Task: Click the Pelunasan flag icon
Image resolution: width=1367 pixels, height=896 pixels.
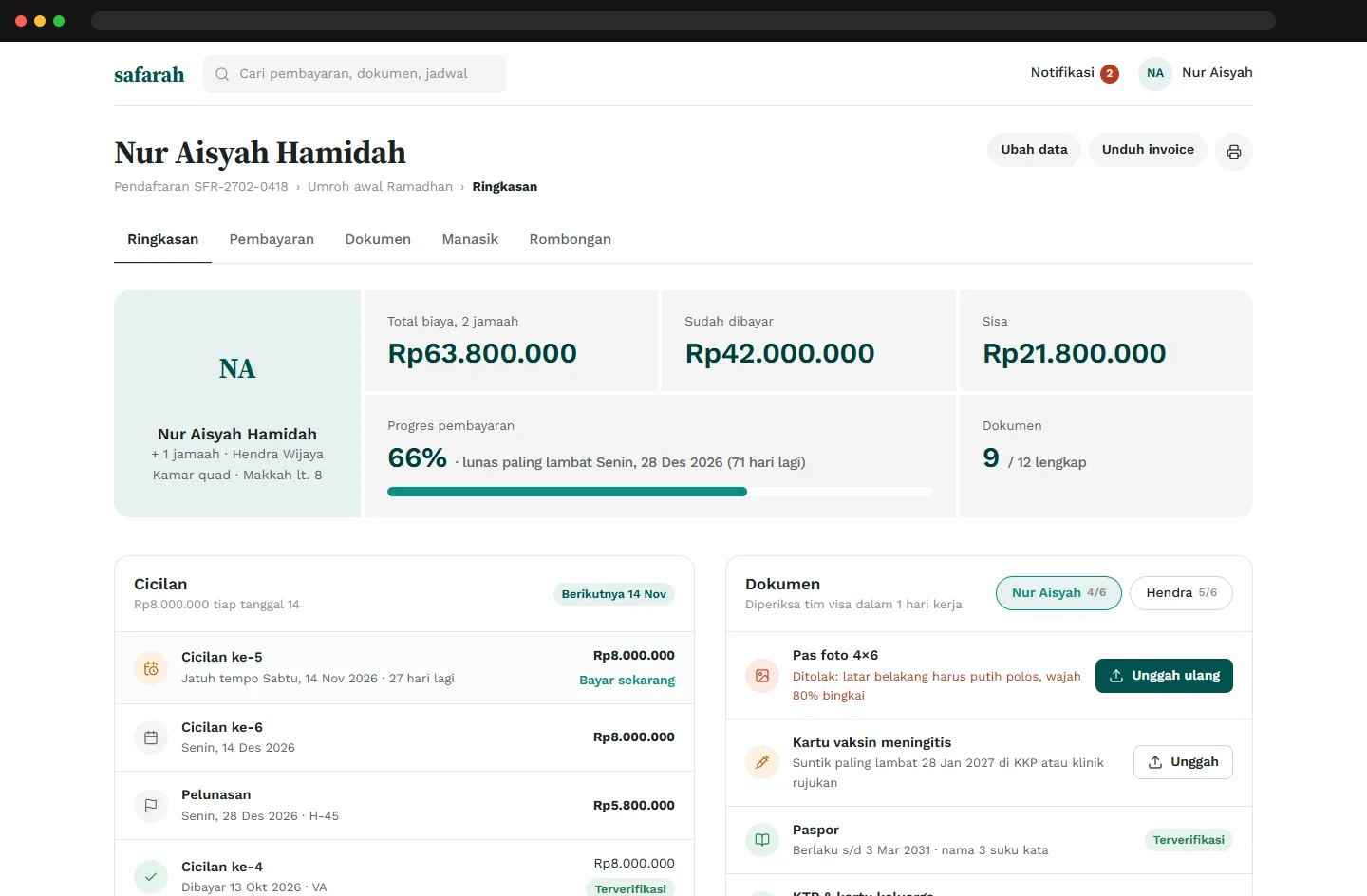Action: coord(151,805)
